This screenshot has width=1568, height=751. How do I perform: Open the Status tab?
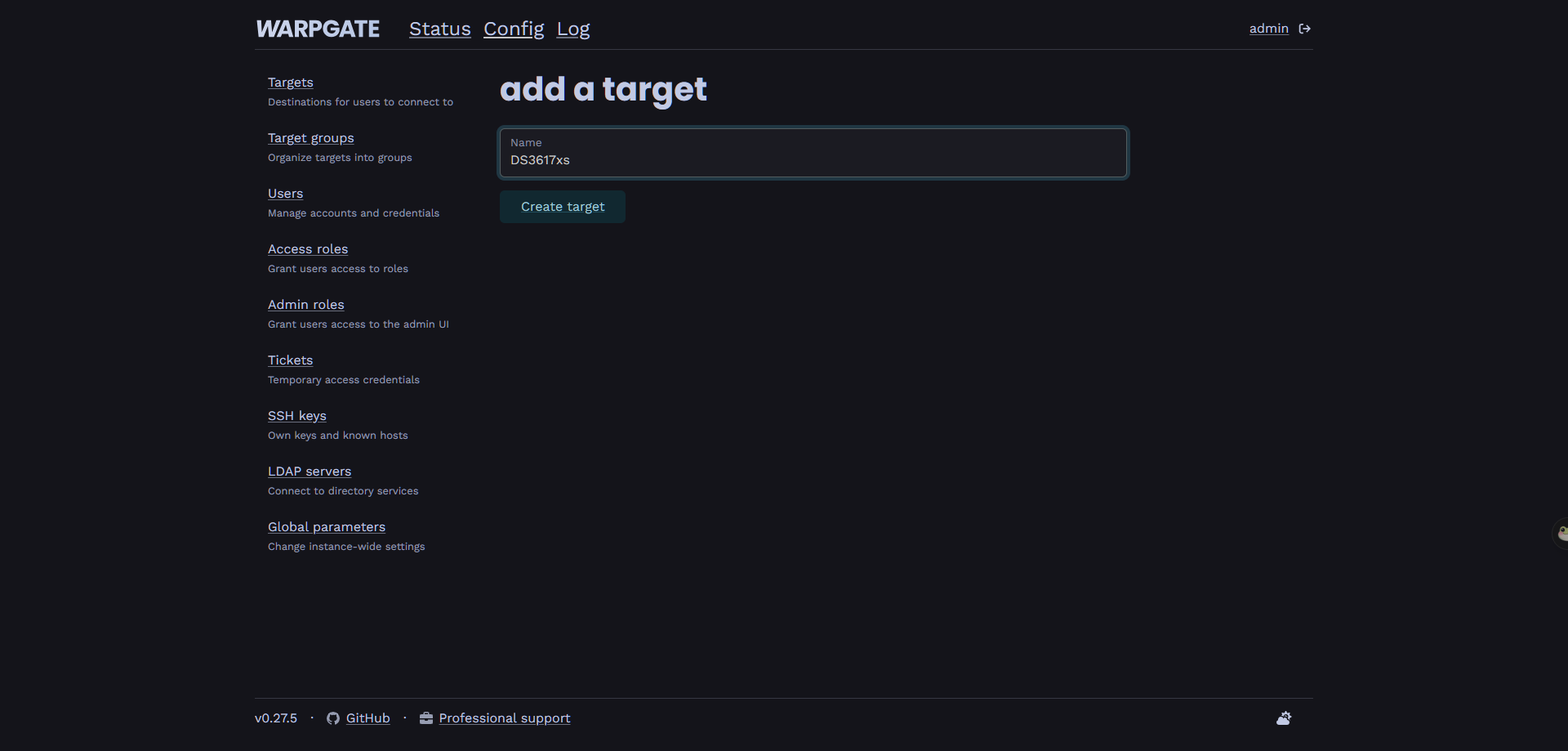tap(439, 29)
